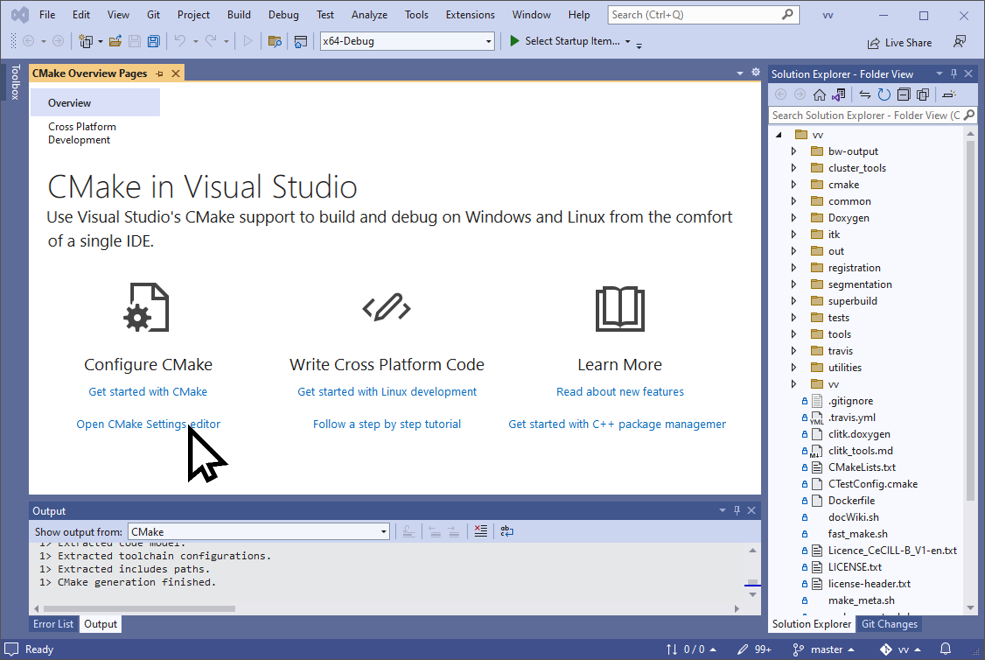The height and width of the screenshot is (660, 985).
Task: Open the Output panel window options arrow
Action: click(722, 510)
